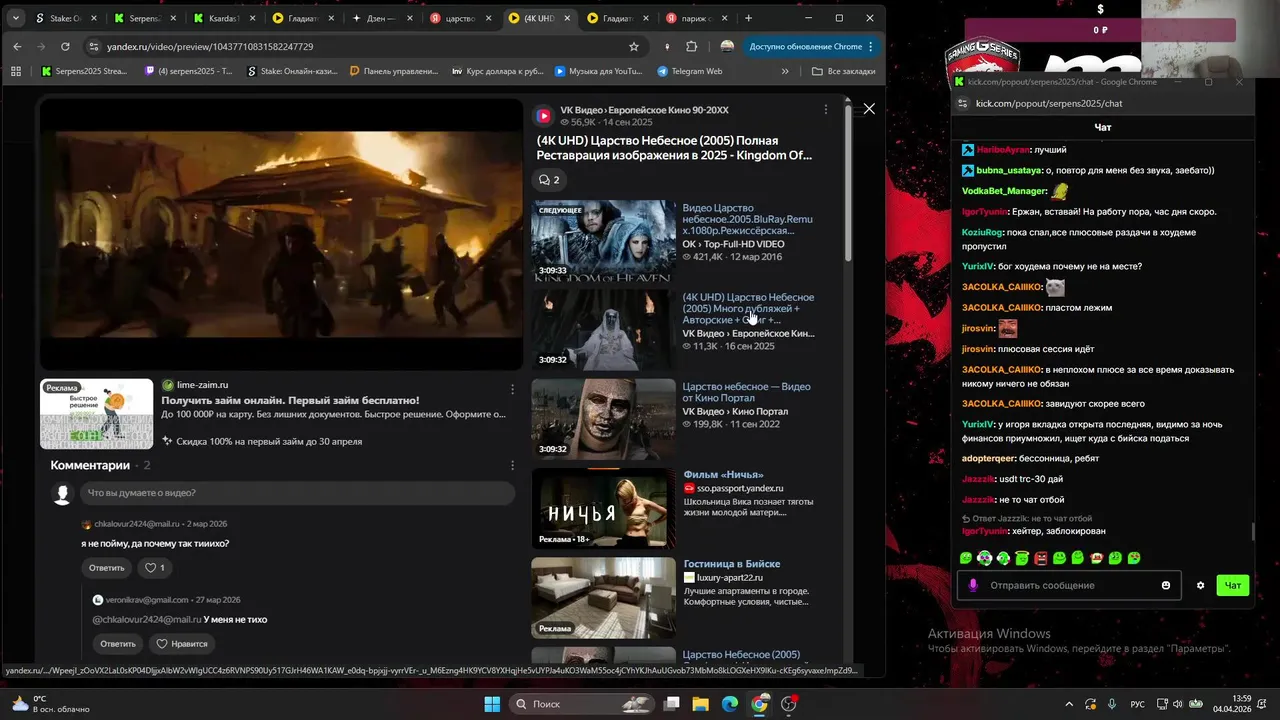Click address bar yandex.ru/video URL
Screen dimensions: 1280x720
pyautogui.click(x=210, y=46)
